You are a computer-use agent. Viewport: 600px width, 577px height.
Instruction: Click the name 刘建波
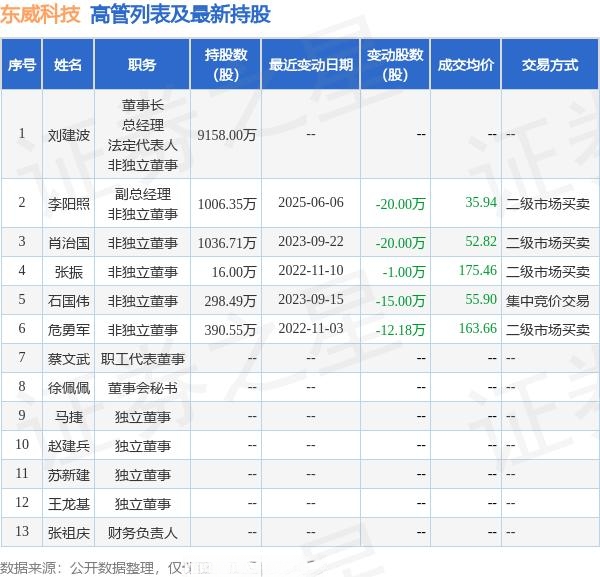pyautogui.click(x=69, y=135)
